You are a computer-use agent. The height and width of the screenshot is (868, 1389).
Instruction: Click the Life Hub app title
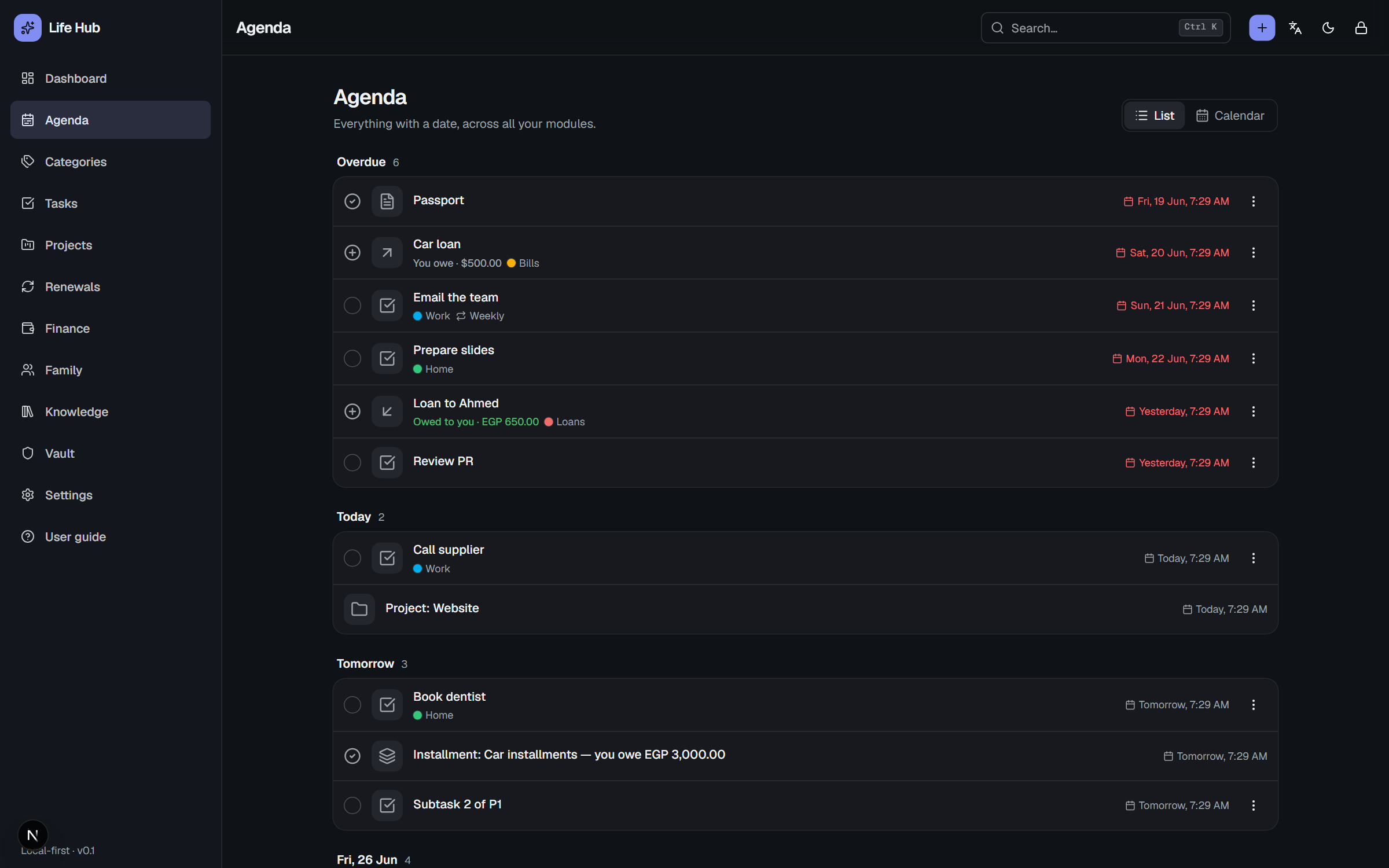75,28
